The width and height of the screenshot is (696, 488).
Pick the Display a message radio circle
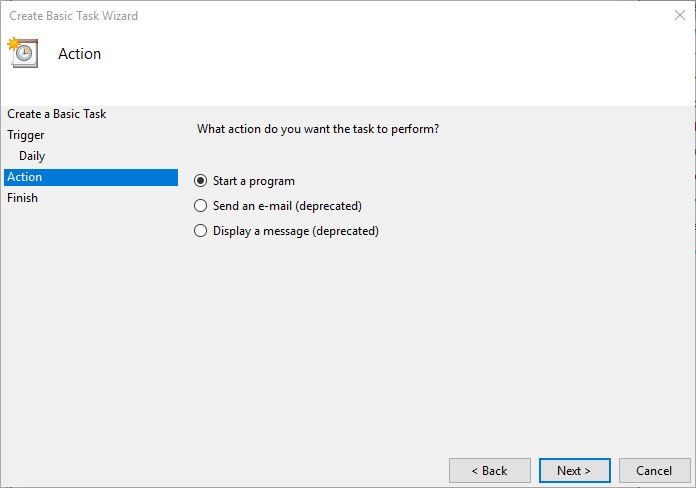click(x=201, y=231)
